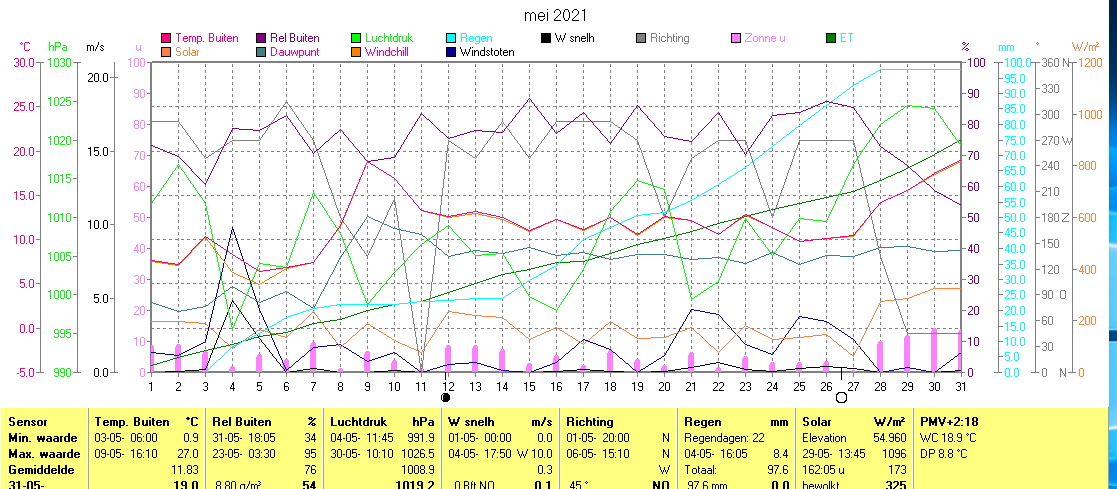Click the 'Zonne u' legend label
The width and height of the screenshot is (1117, 489).
[x=764, y=38]
